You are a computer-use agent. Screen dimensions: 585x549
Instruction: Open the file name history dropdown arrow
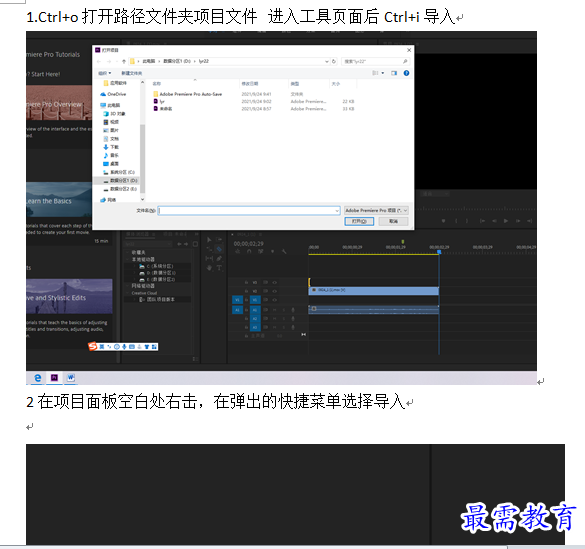click(x=337, y=211)
